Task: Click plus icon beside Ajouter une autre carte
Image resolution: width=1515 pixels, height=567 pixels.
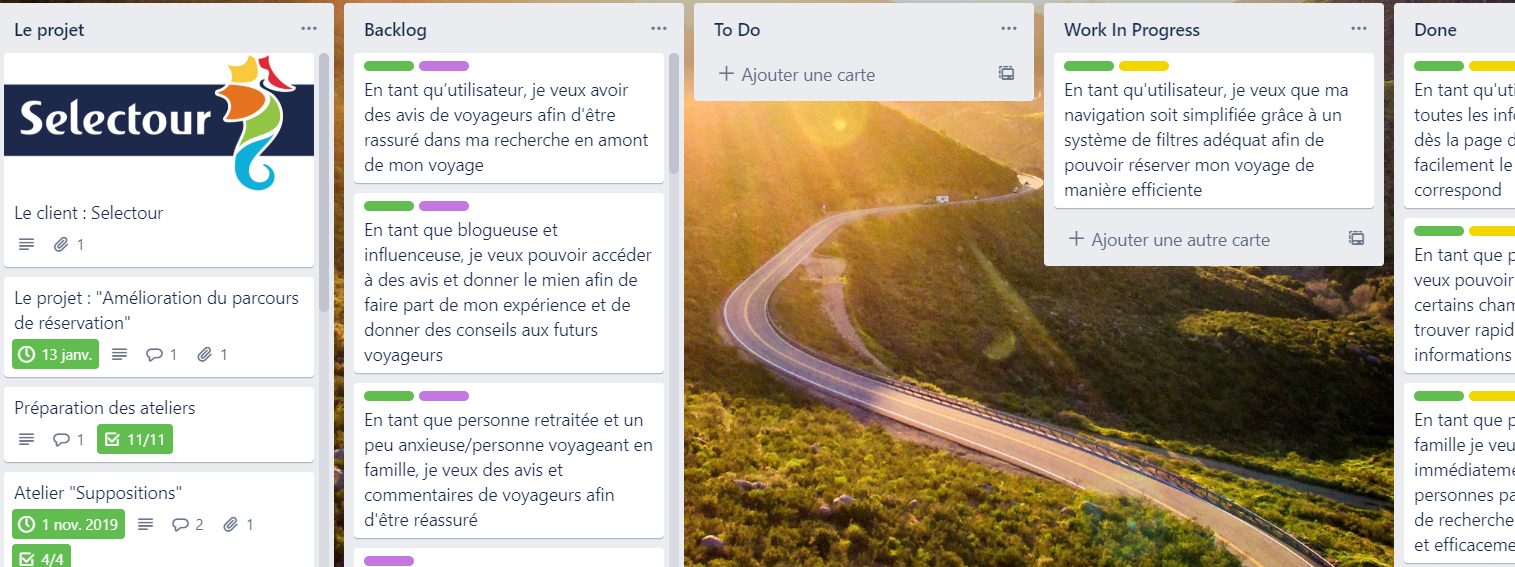Action: coord(1076,239)
